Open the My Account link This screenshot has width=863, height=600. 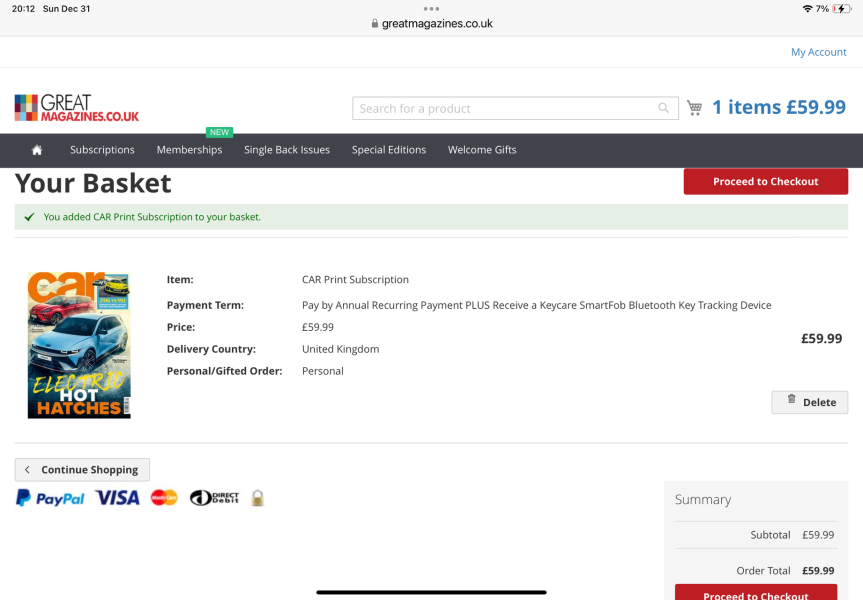tap(818, 52)
